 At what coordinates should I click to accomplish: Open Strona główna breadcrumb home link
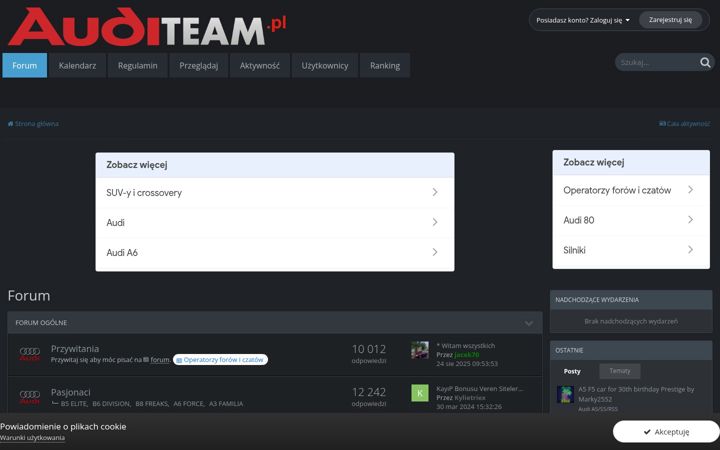(x=33, y=124)
